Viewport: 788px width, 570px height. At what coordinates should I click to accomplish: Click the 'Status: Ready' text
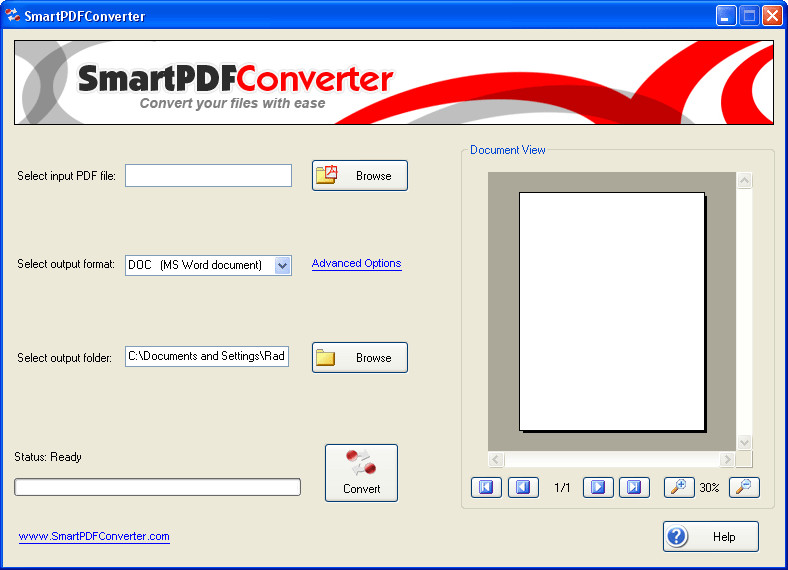click(48, 457)
